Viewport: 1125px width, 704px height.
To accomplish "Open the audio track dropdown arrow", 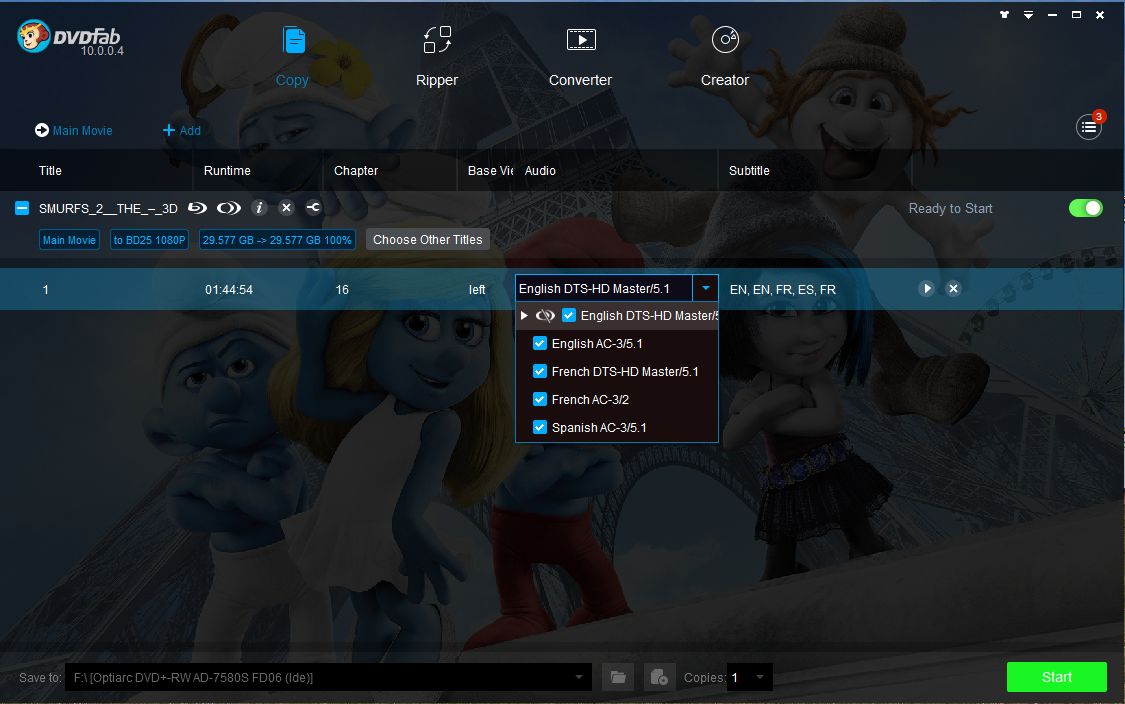I will [705, 288].
